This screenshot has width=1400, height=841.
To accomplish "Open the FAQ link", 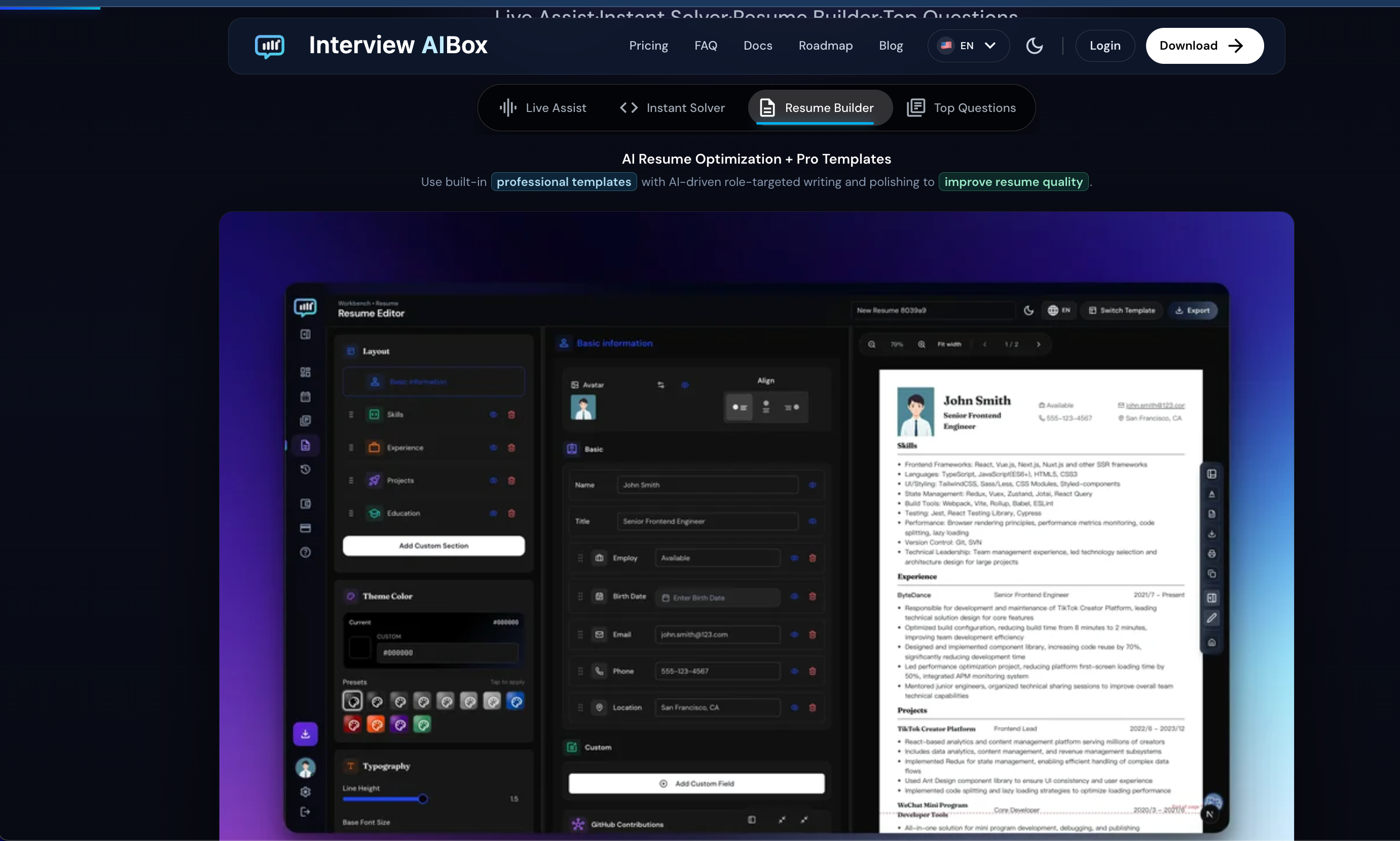I will pyautogui.click(x=706, y=46).
